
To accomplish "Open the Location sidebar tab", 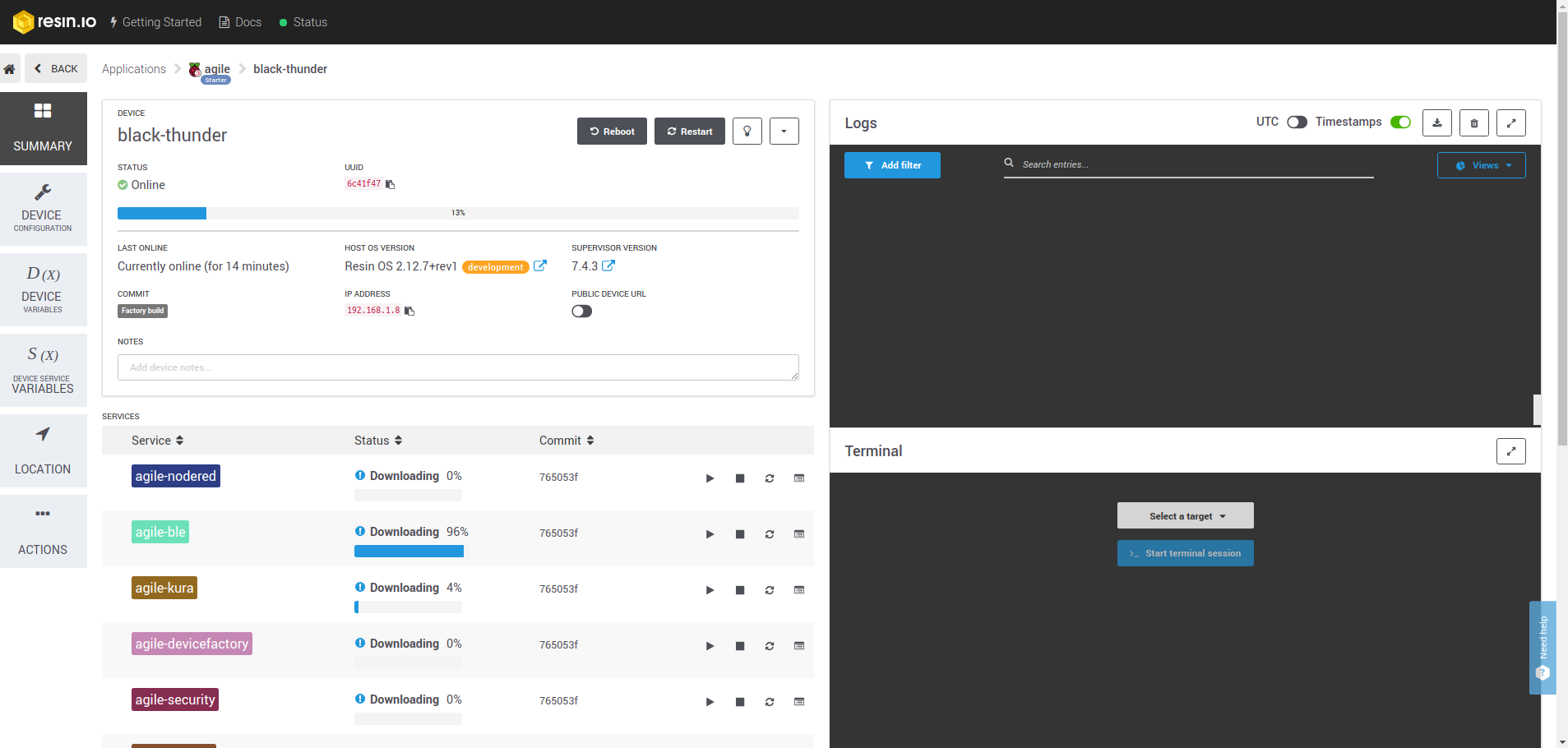I will coord(43,450).
